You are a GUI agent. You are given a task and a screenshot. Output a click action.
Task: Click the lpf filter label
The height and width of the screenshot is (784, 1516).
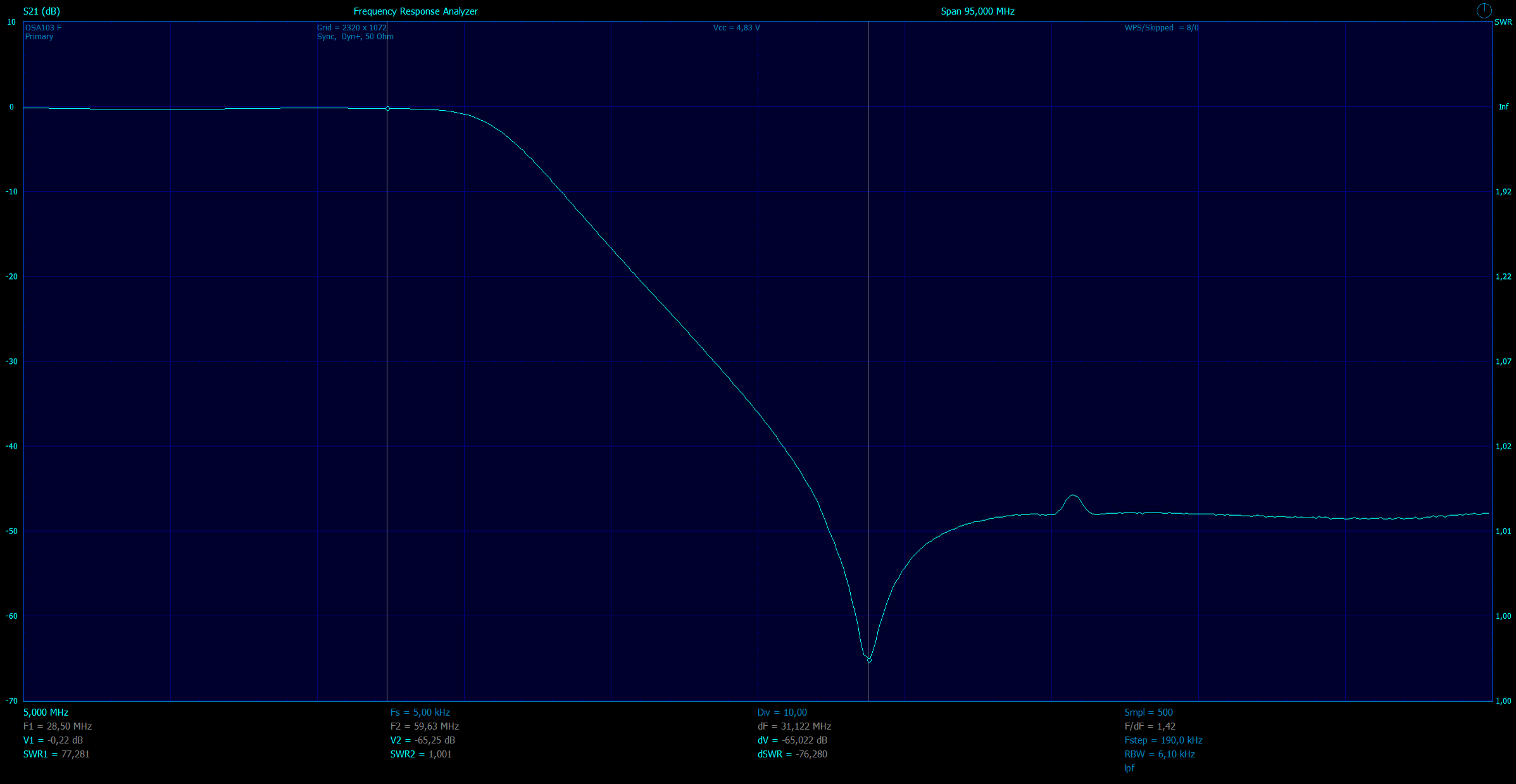1129,768
